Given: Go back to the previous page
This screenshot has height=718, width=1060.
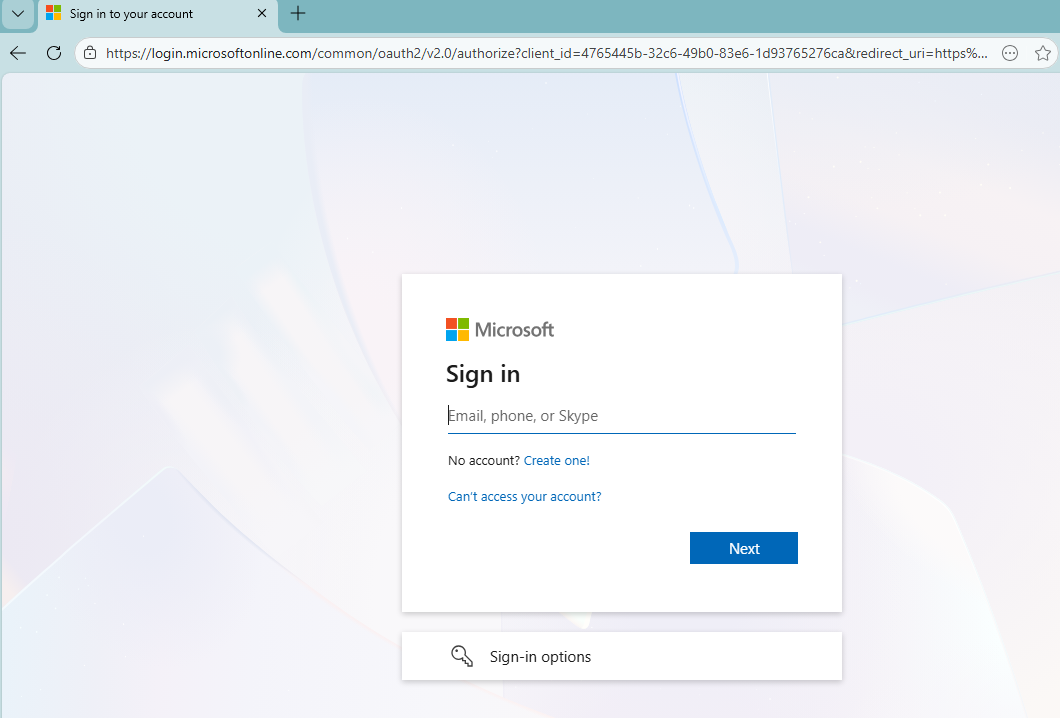Looking at the screenshot, I should coord(18,53).
